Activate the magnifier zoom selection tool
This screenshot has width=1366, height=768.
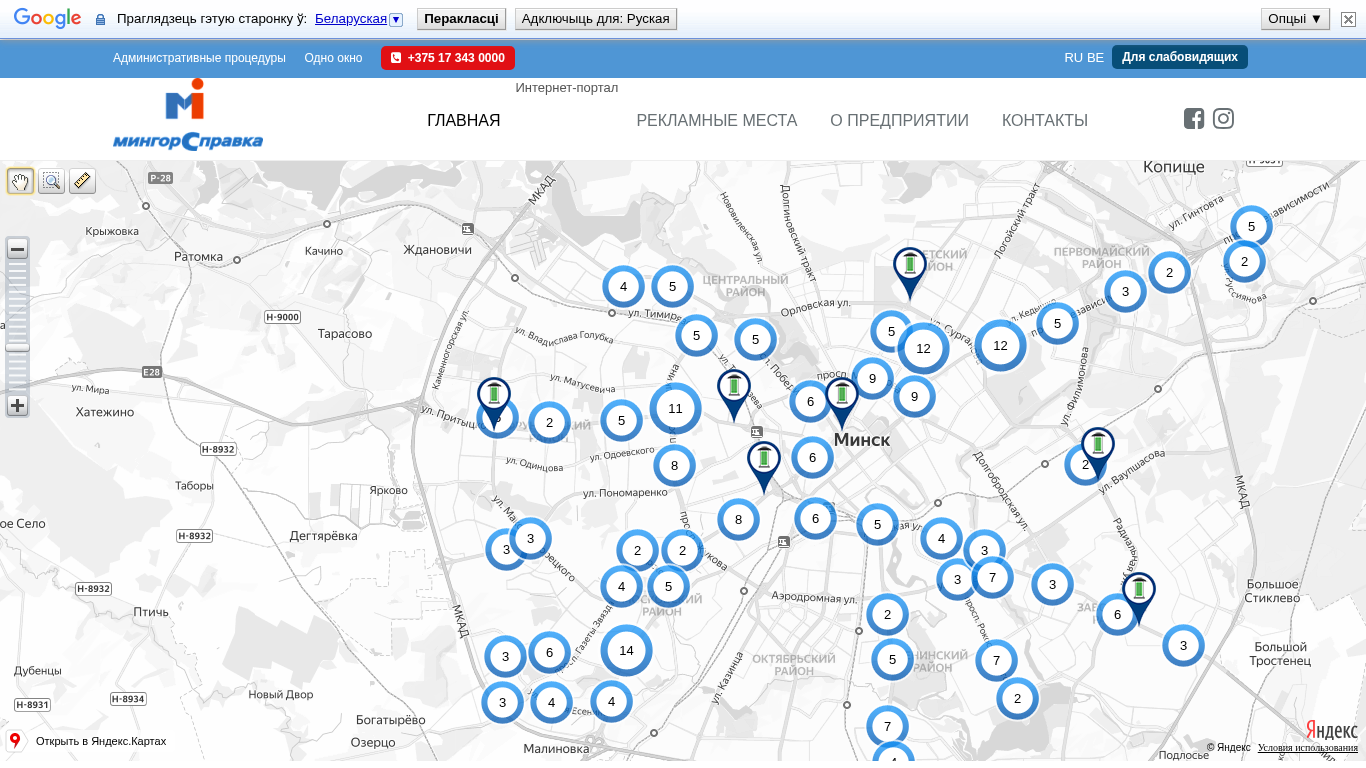tap(51, 181)
